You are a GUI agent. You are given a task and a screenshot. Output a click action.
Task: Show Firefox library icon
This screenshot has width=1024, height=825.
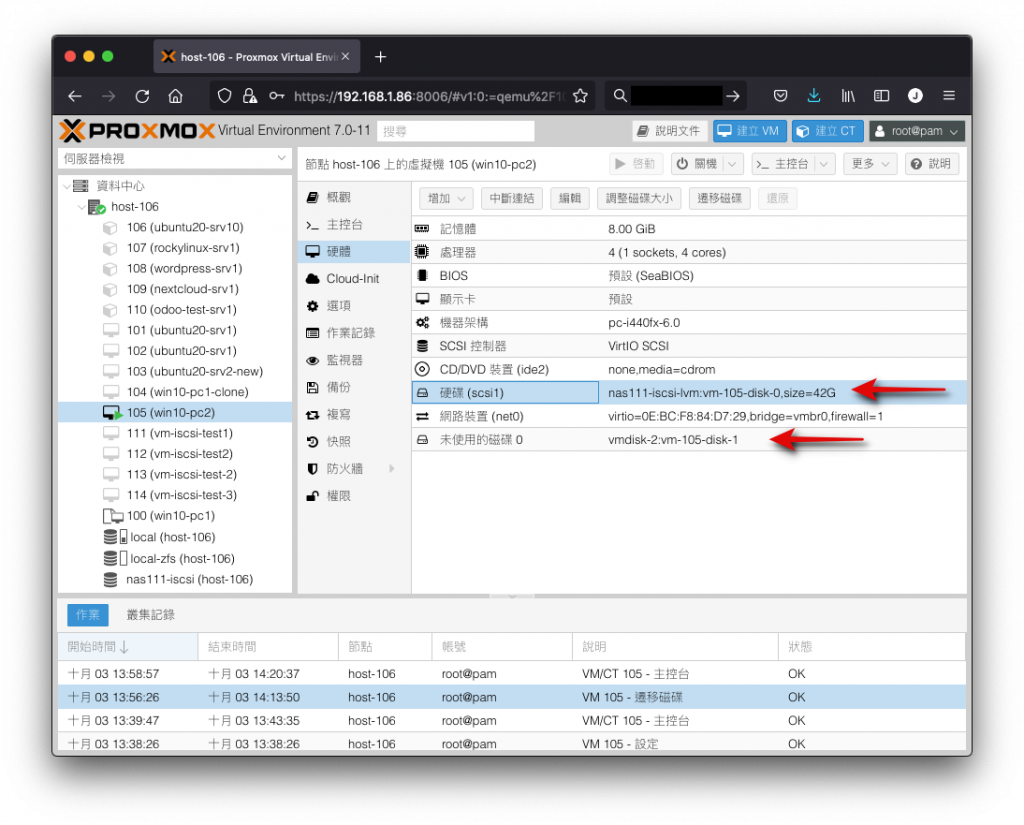[848, 96]
